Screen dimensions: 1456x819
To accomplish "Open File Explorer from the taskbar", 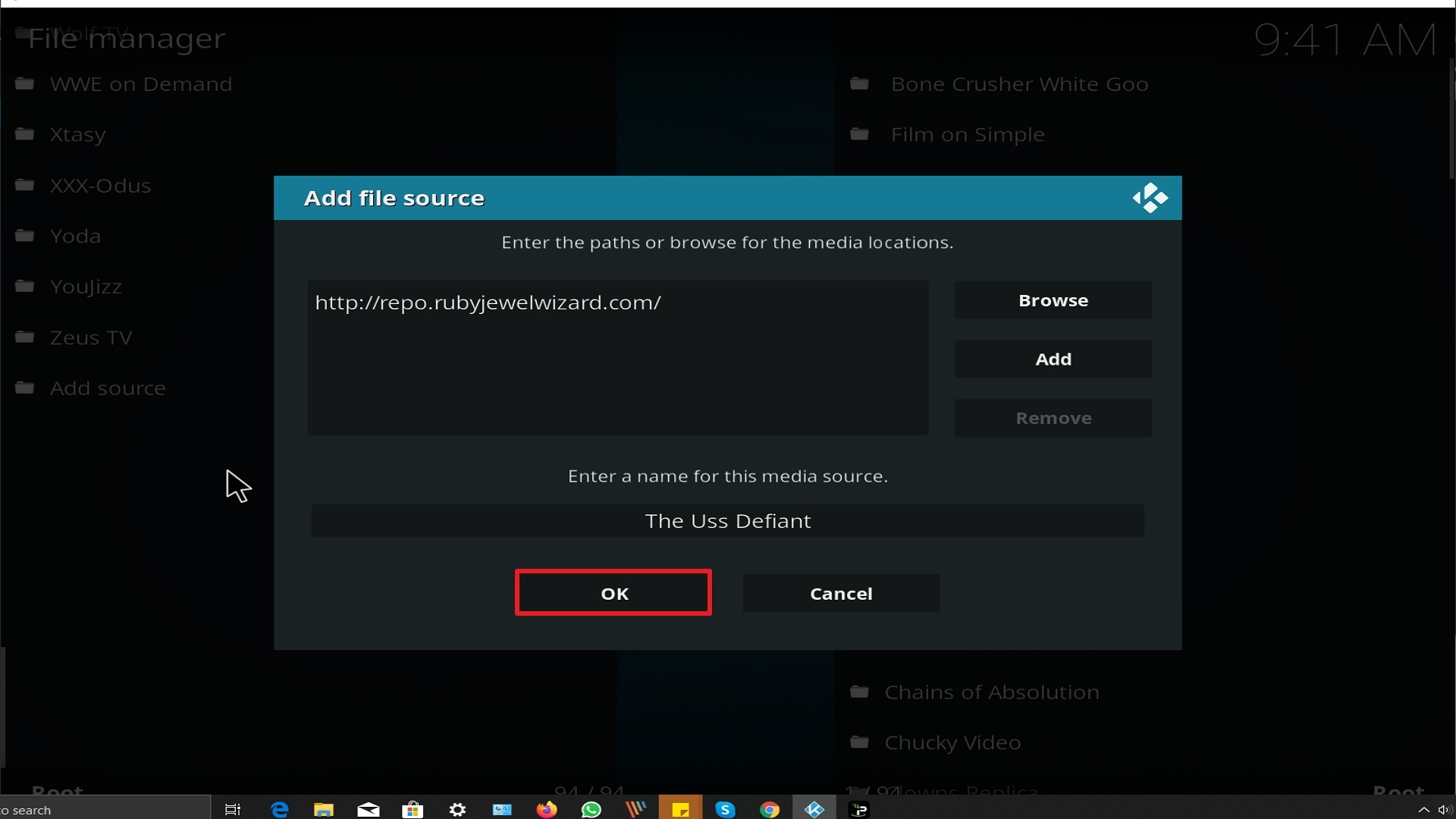I will pyautogui.click(x=324, y=809).
